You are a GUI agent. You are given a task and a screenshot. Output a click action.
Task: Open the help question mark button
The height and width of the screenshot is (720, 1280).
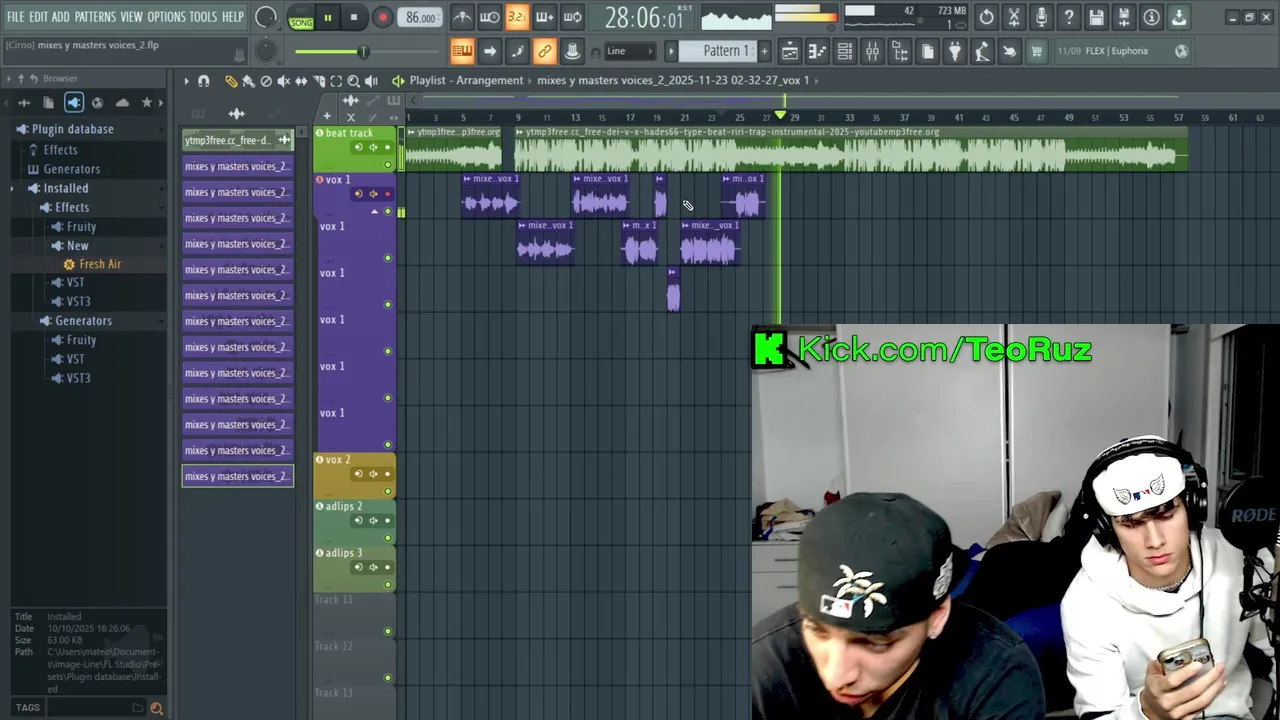[1069, 17]
